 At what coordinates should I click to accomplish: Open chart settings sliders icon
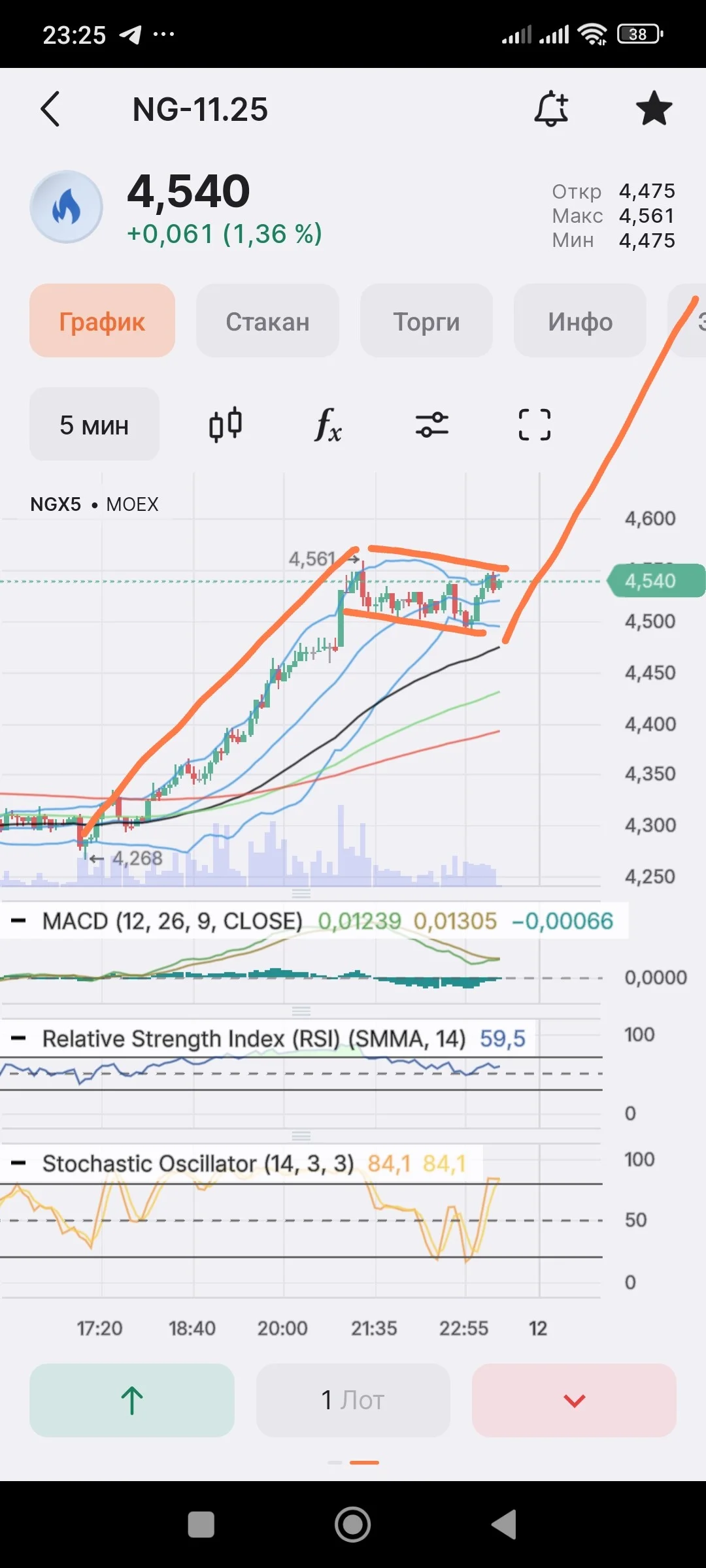(x=431, y=425)
